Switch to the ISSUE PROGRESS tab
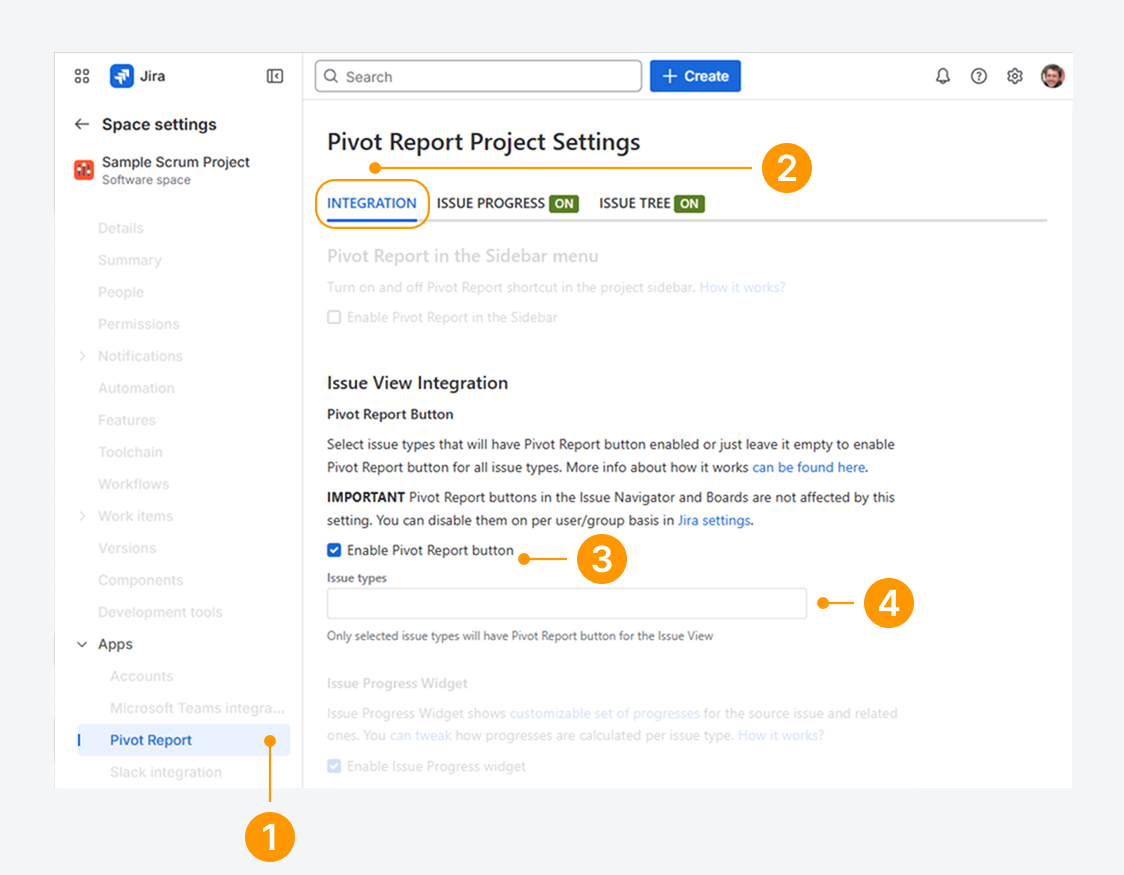Screen dimensions: 1124x875 pyautogui.click(x=508, y=204)
